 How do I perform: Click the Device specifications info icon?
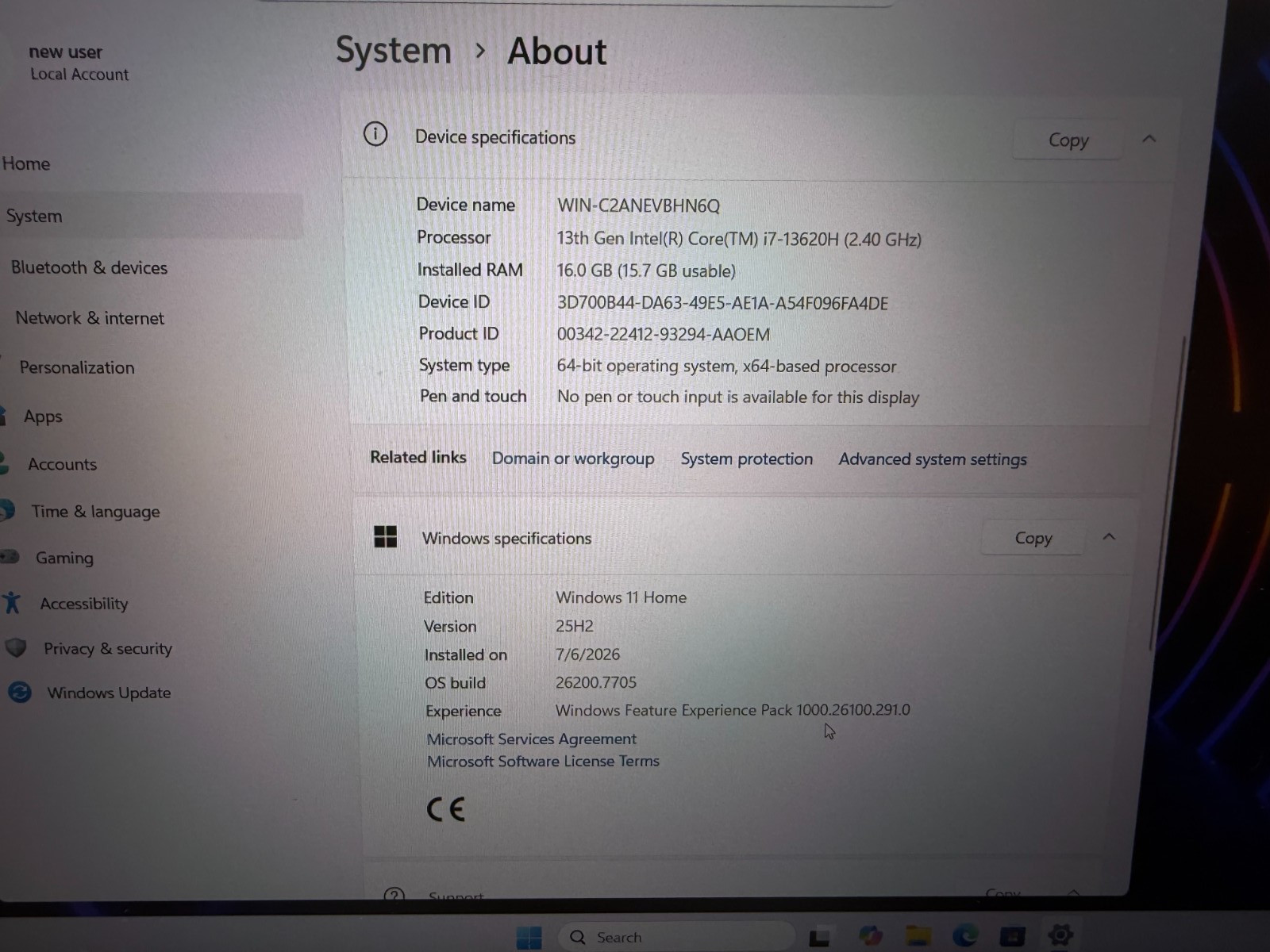tap(375, 134)
